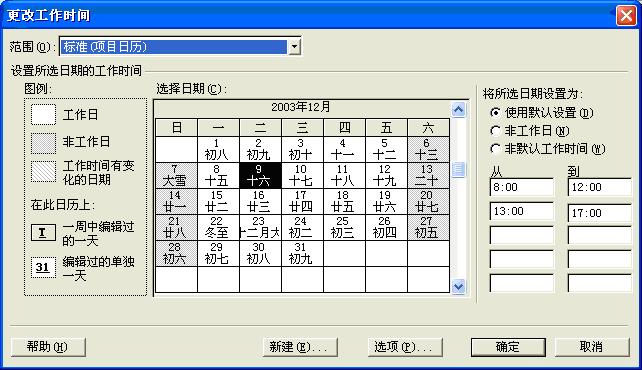Click the 新建 button
642x370 pixels.
(300, 347)
